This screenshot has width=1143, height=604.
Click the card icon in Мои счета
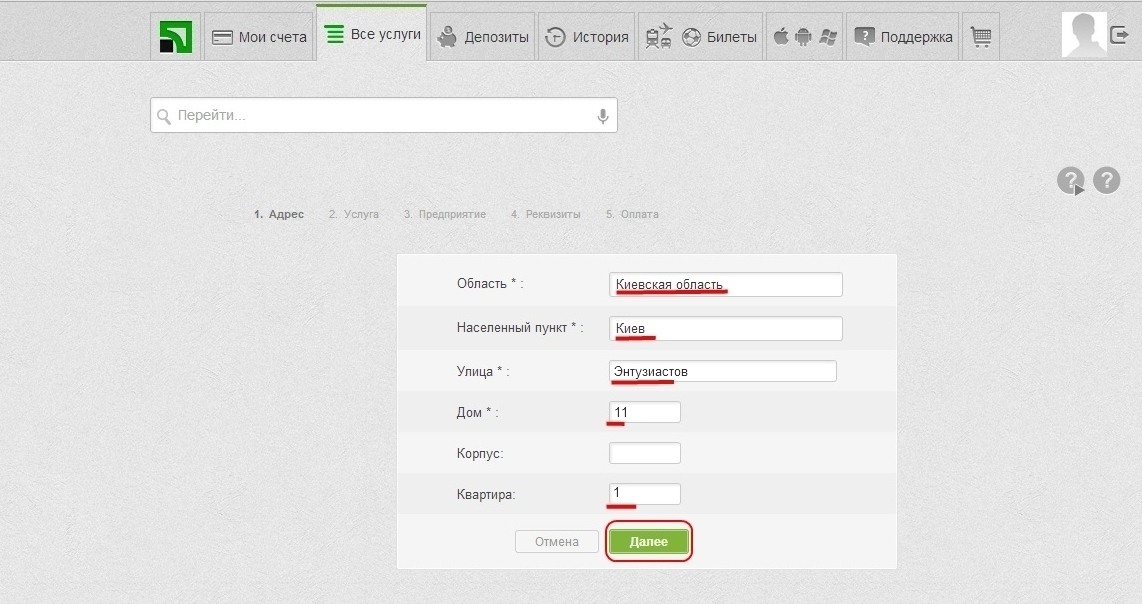click(x=222, y=37)
